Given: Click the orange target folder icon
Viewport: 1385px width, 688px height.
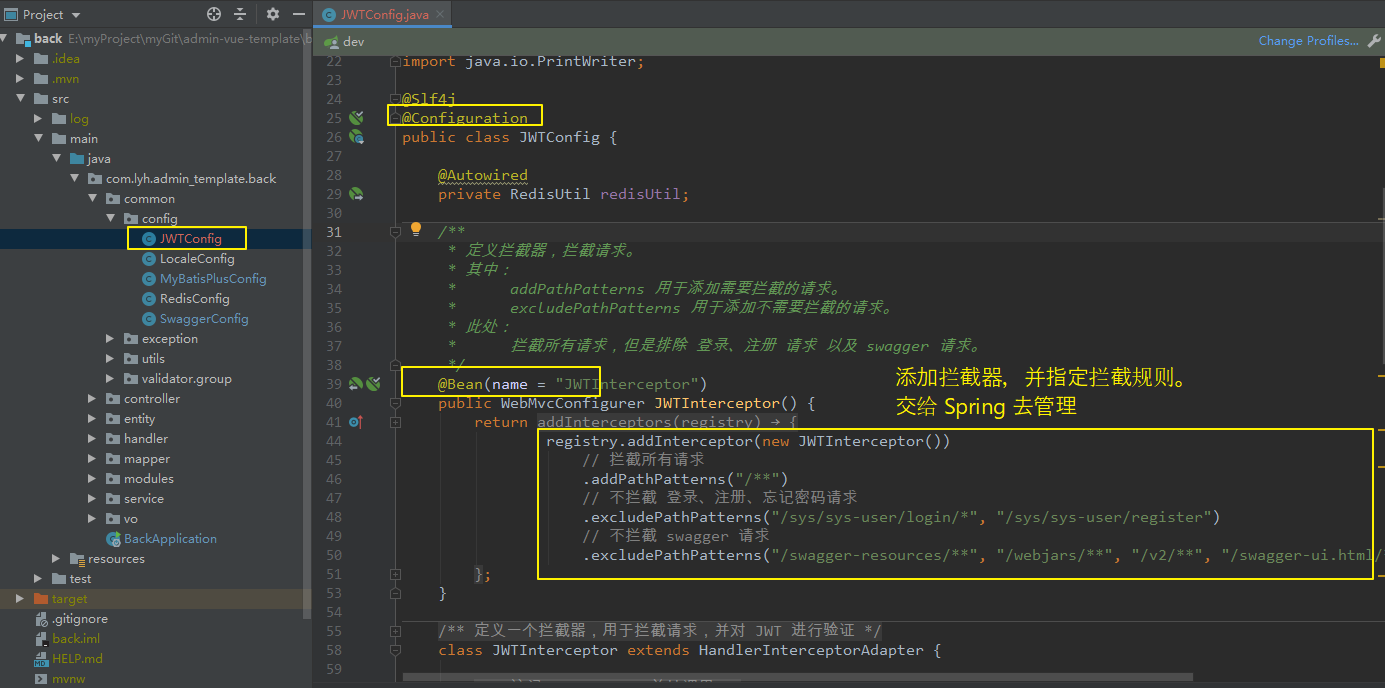Looking at the screenshot, I should 41,599.
